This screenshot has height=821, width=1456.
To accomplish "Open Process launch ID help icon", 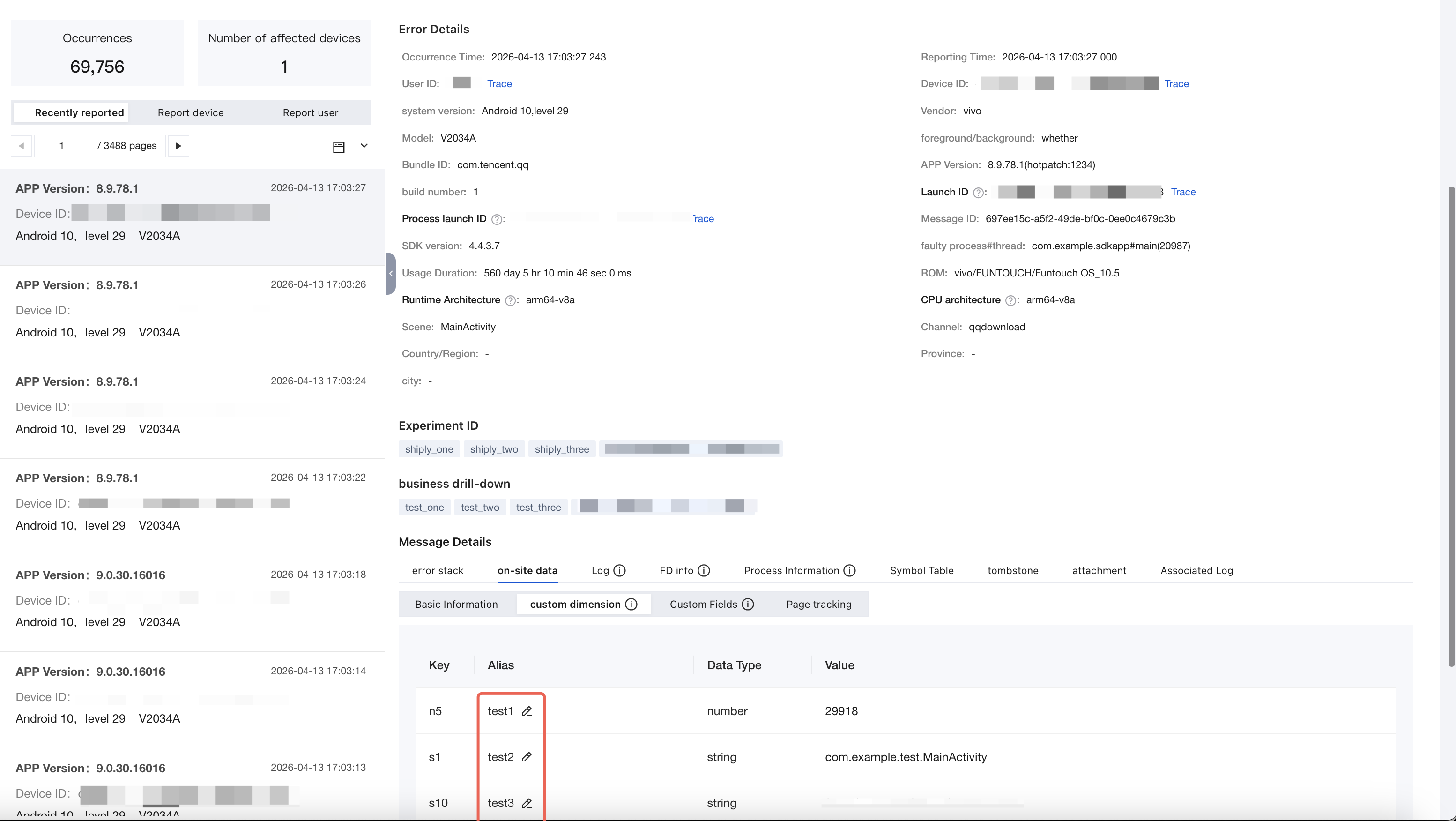I will 496,219.
